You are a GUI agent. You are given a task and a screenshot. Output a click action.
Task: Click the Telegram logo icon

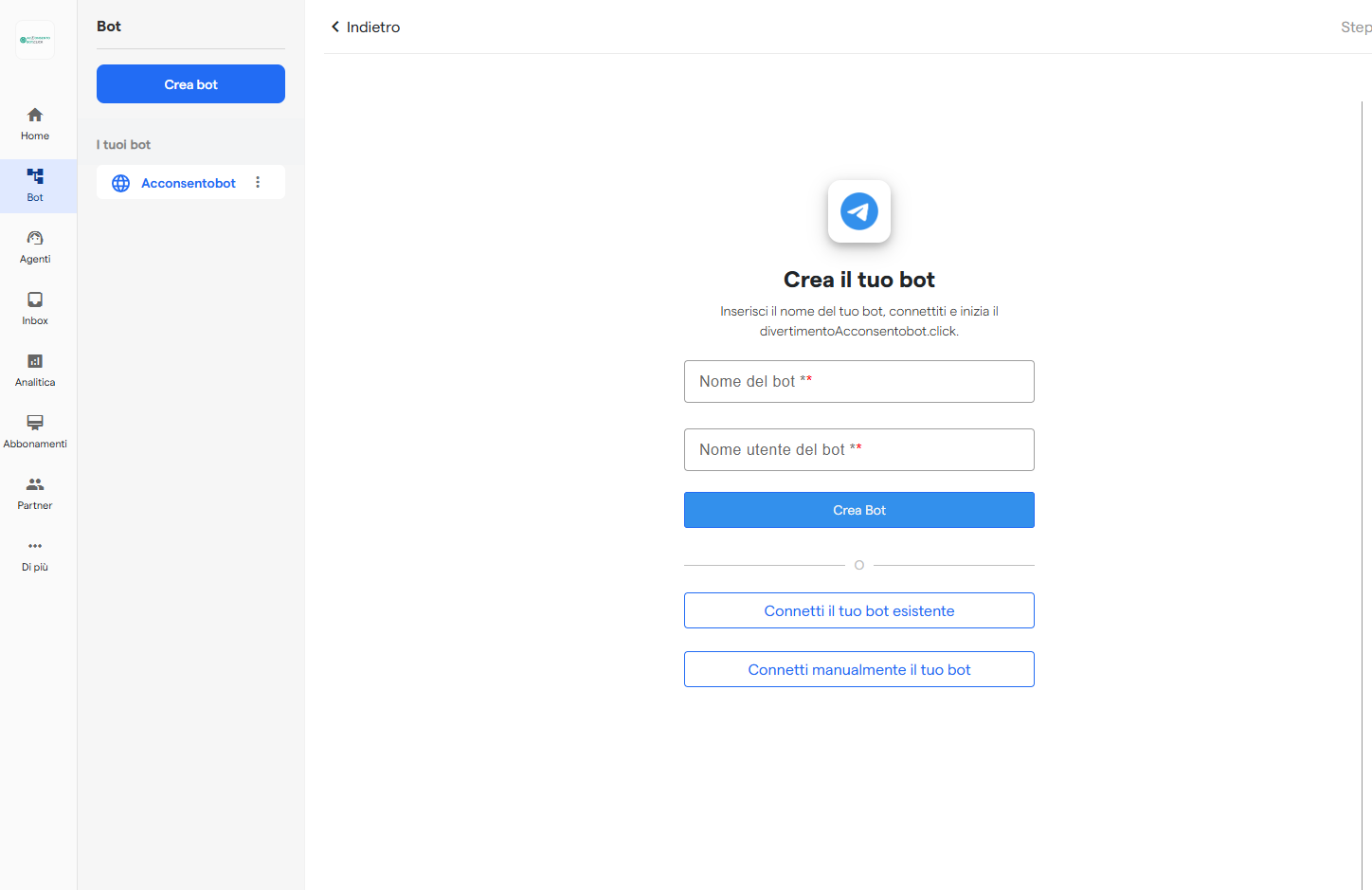point(859,211)
